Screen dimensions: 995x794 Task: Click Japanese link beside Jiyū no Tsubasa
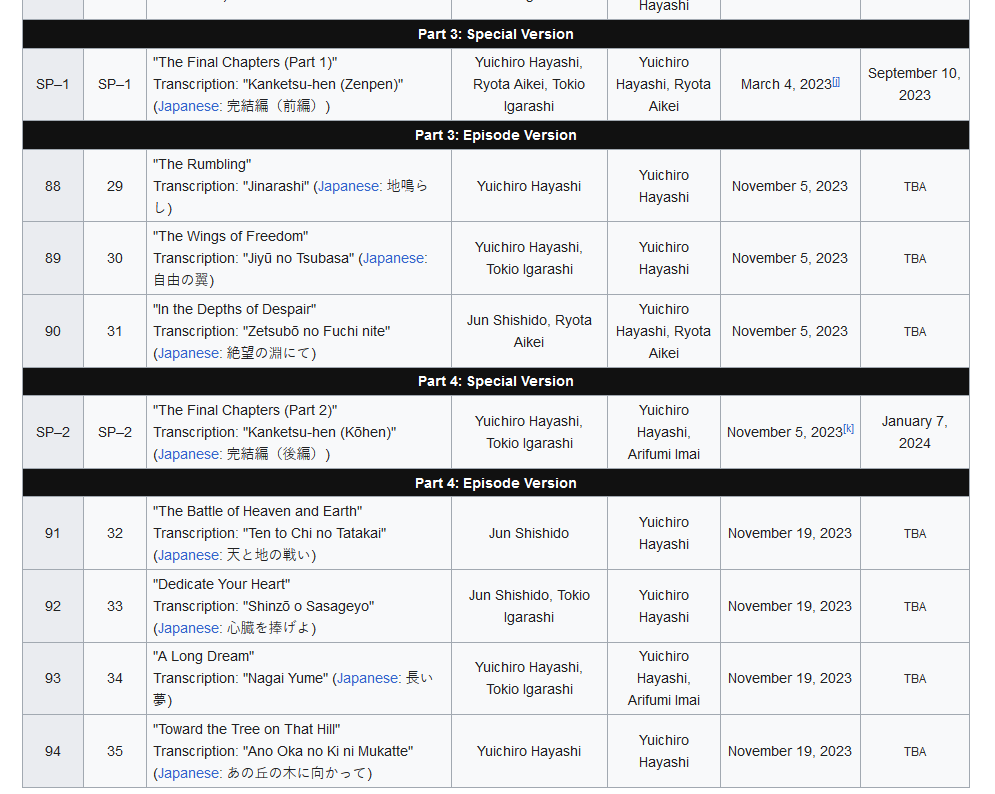click(393, 258)
